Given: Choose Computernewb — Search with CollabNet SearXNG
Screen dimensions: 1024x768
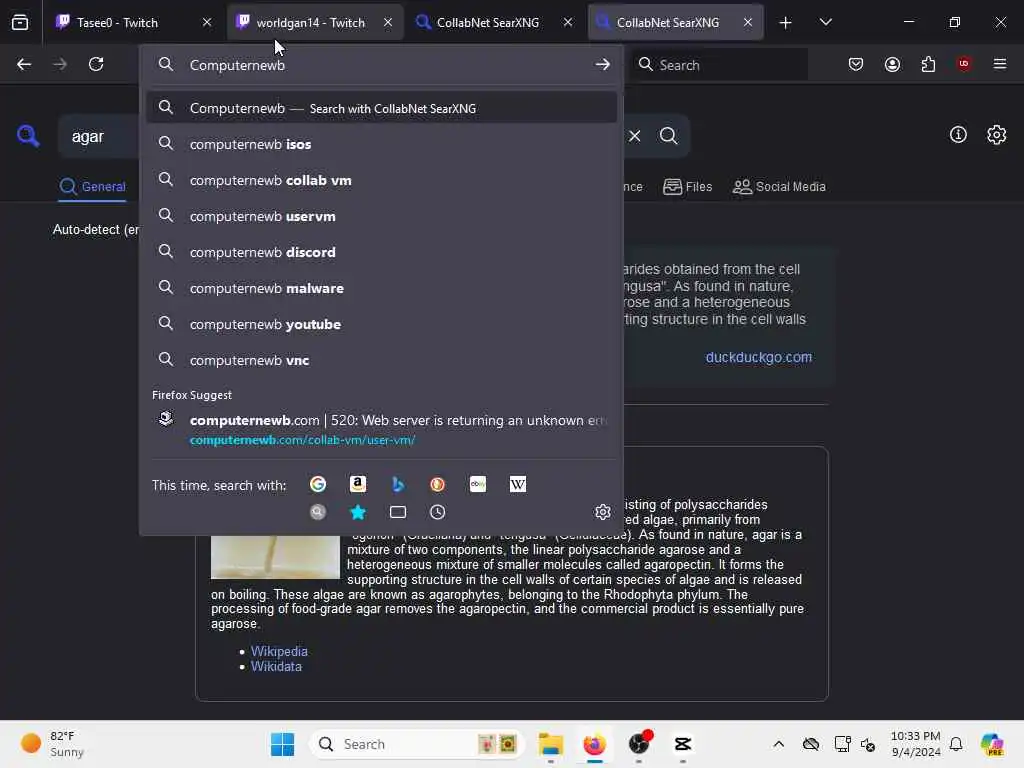Looking at the screenshot, I should (381, 108).
